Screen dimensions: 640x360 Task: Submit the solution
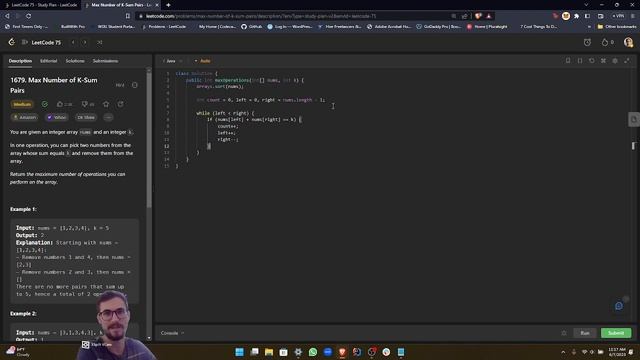[x=616, y=333]
